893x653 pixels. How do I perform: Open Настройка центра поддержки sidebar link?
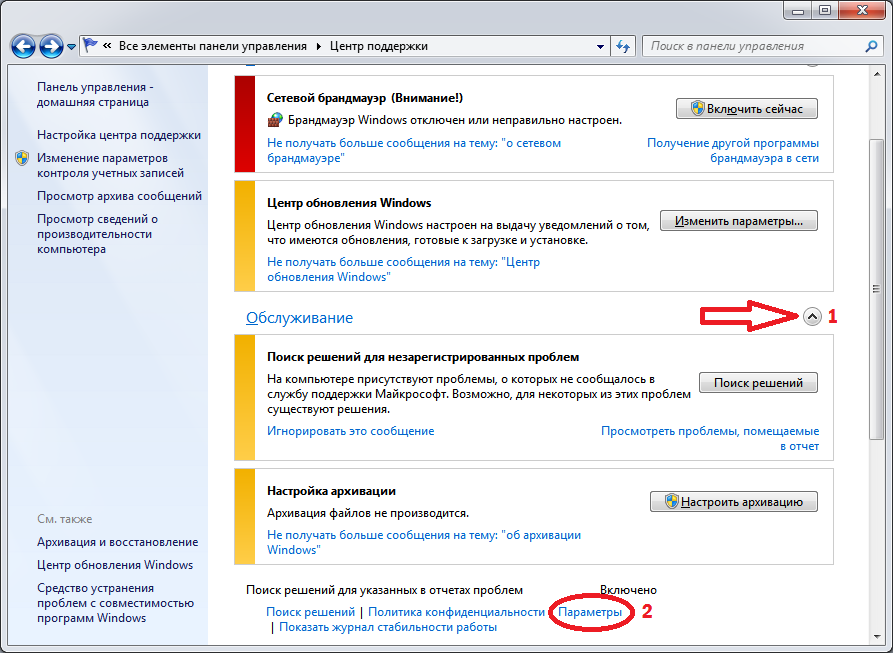(x=119, y=135)
